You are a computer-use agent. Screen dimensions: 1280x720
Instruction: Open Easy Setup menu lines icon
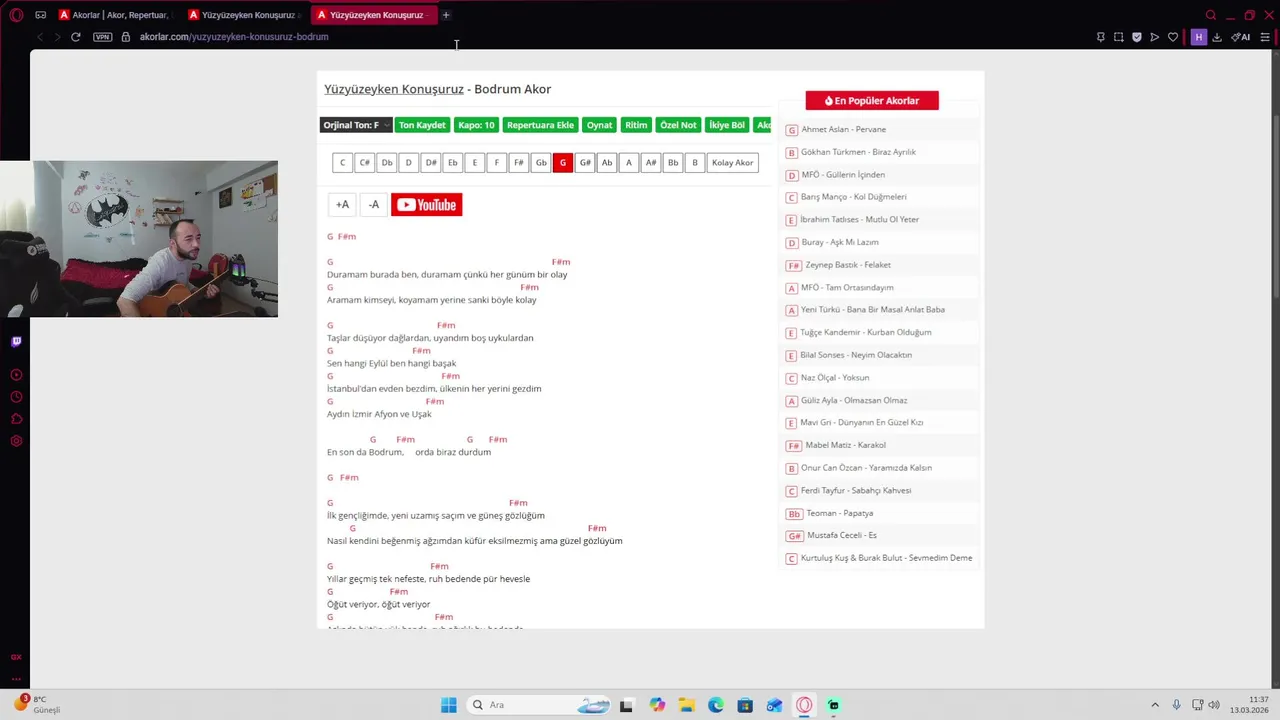(1264, 37)
